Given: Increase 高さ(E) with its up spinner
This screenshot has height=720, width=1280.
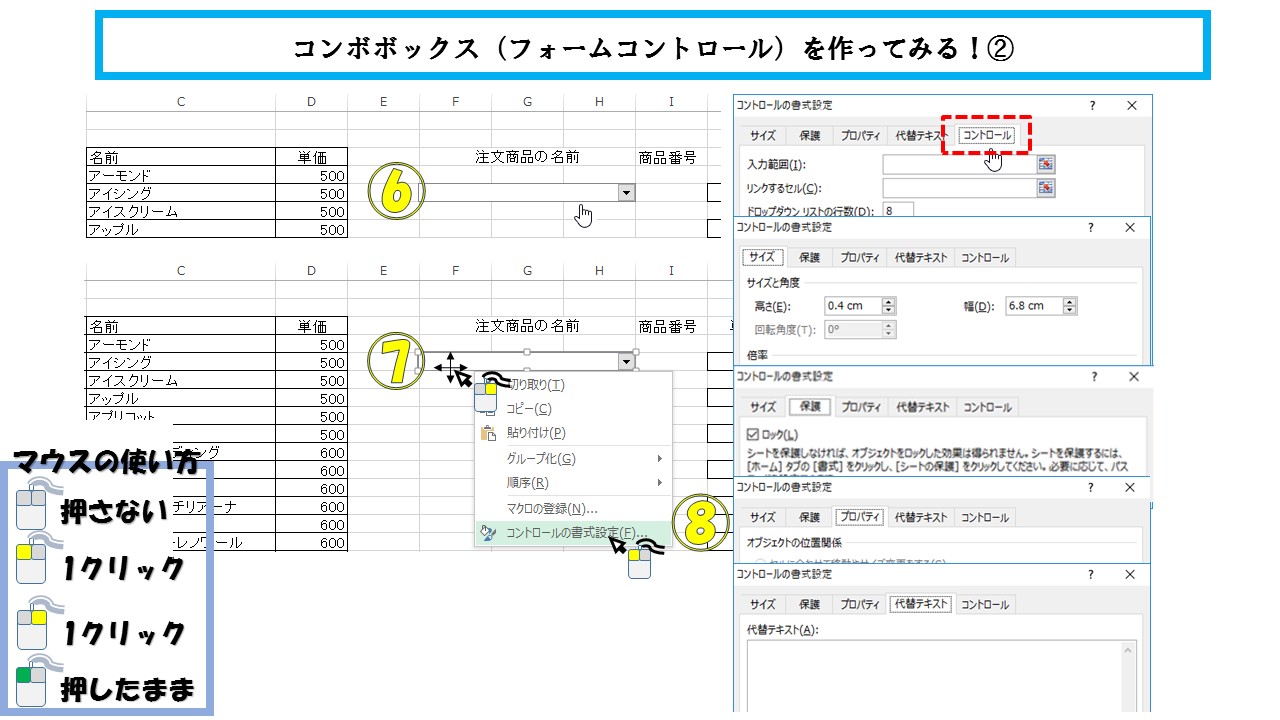Looking at the screenshot, I should (x=889, y=302).
